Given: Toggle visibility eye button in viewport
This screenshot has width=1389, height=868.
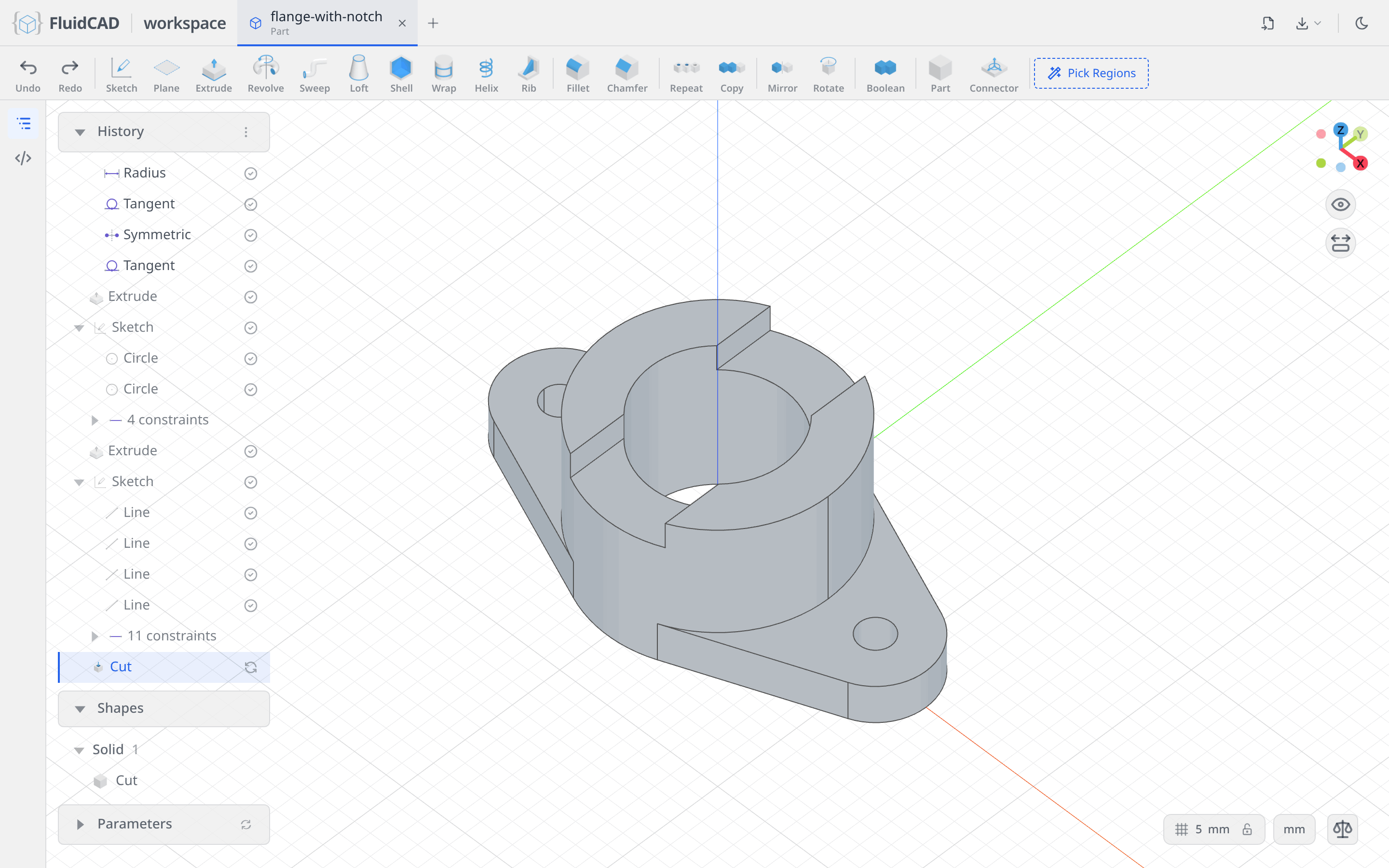Looking at the screenshot, I should pyautogui.click(x=1340, y=204).
